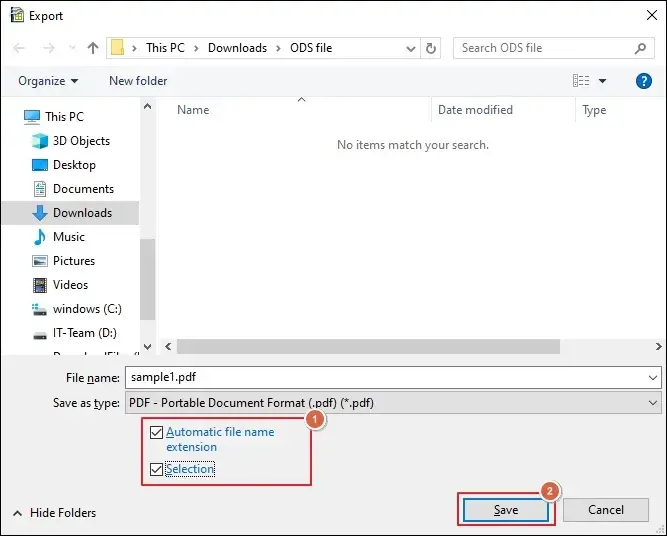Click the Pictures icon in sidebar
The height and width of the screenshot is (536, 667).
pos(40,261)
